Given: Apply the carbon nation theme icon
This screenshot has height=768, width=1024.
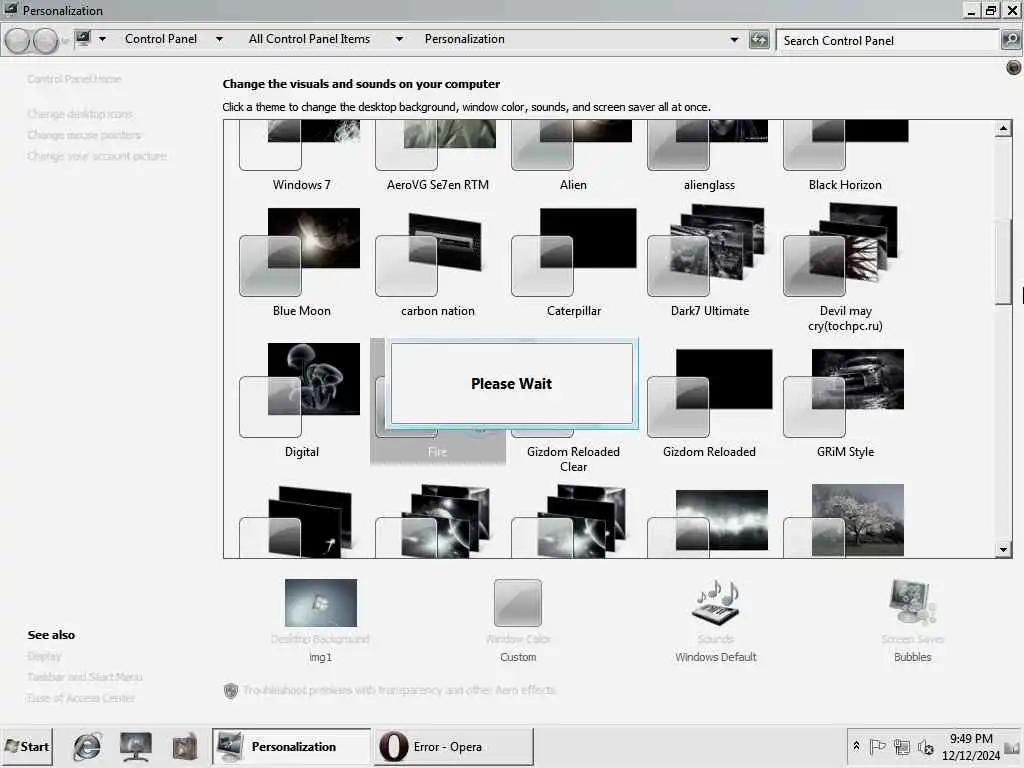Looking at the screenshot, I should click(431, 255).
